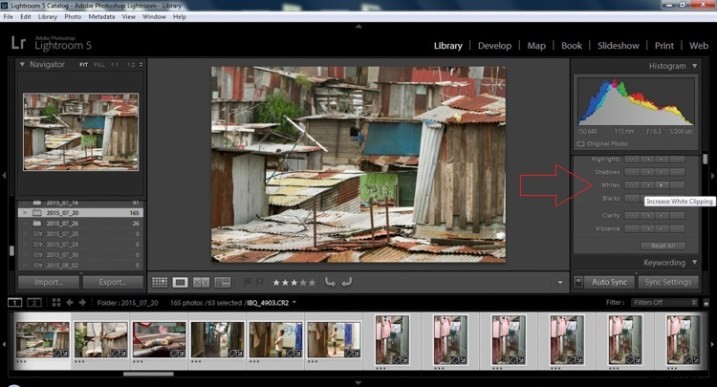The image size is (717, 387).
Task: Open Compare view (X|Y) icon
Action: click(x=201, y=282)
